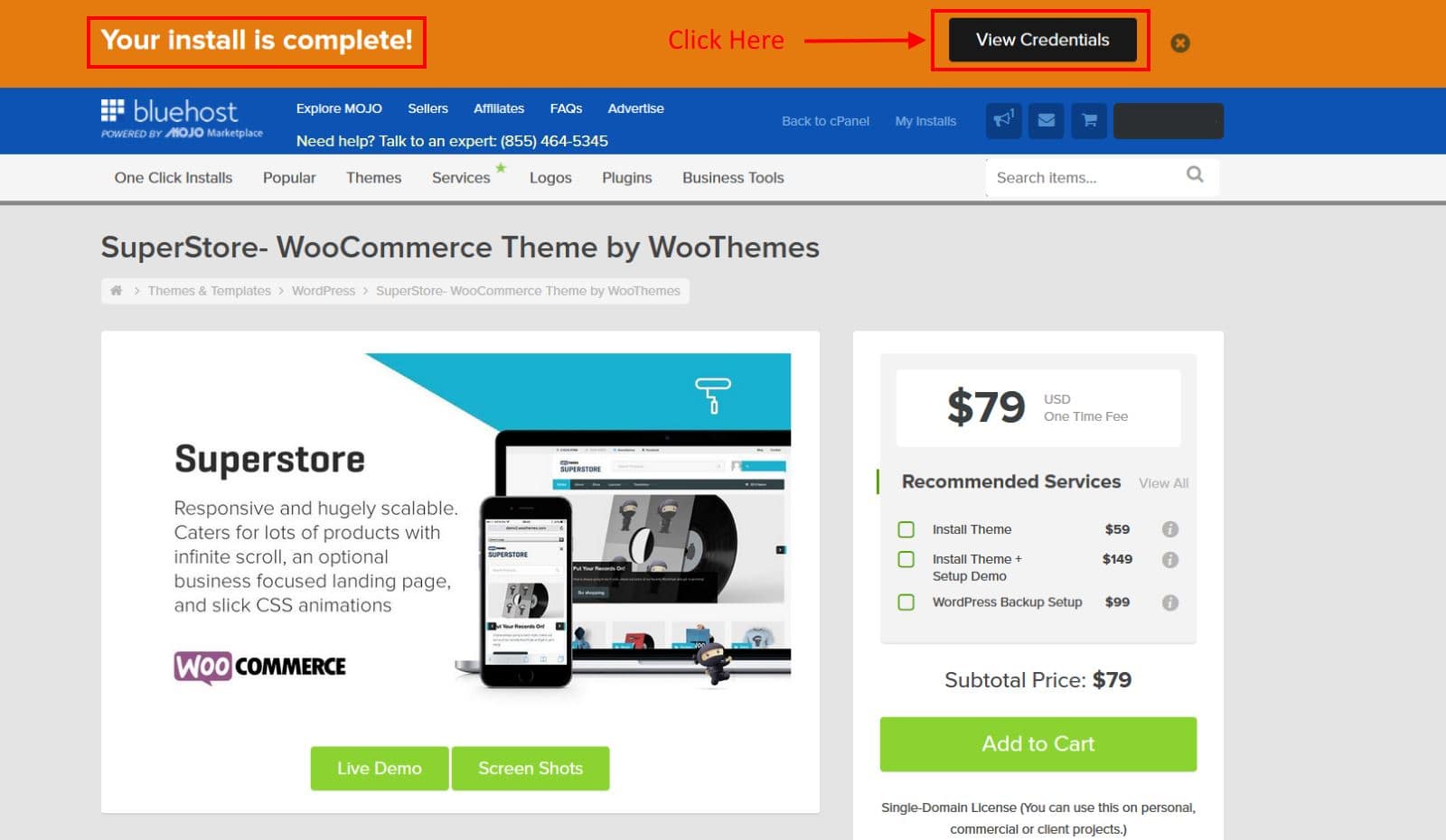Viewport: 1446px width, 840px height.
Task: Open the account dropdown in header
Action: tap(1168, 121)
